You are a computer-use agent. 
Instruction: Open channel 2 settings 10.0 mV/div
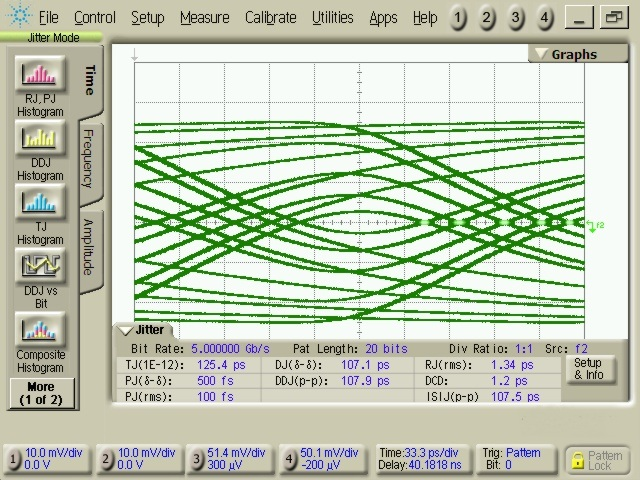coord(139,459)
